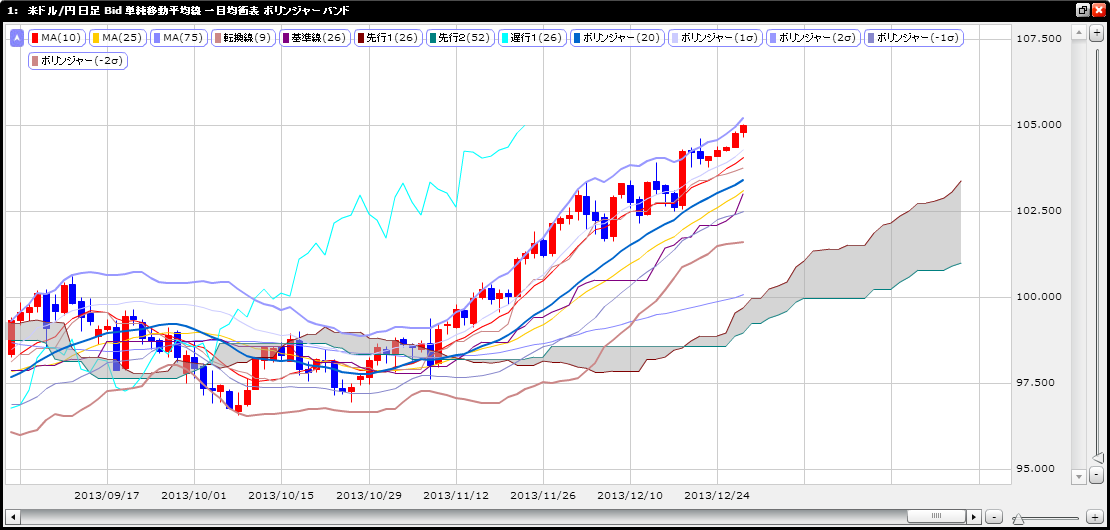Click the 2013/10/01 date label

194,495
